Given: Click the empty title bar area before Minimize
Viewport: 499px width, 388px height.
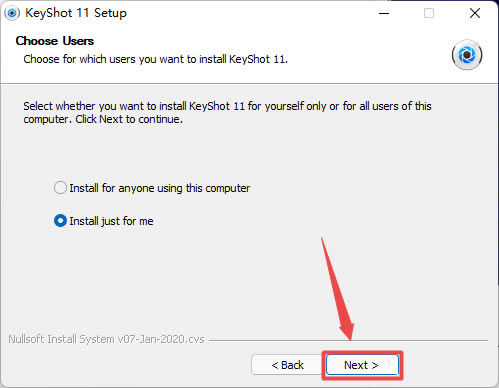Looking at the screenshot, I should pos(250,13).
